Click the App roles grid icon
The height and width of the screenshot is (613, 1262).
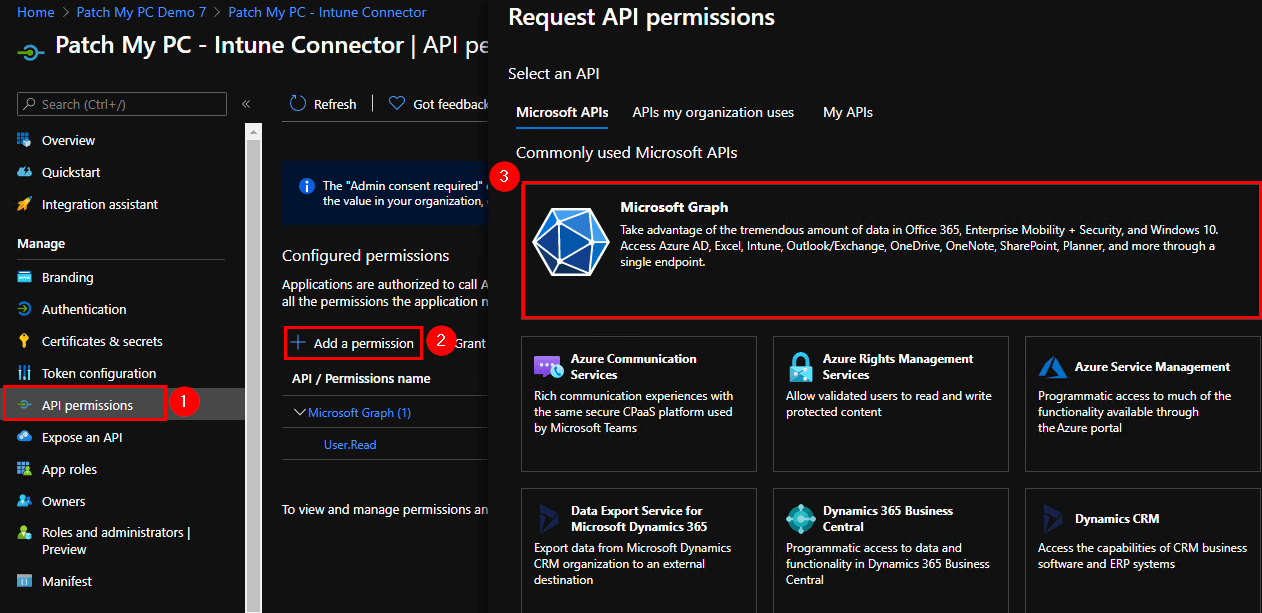pyautogui.click(x=25, y=469)
